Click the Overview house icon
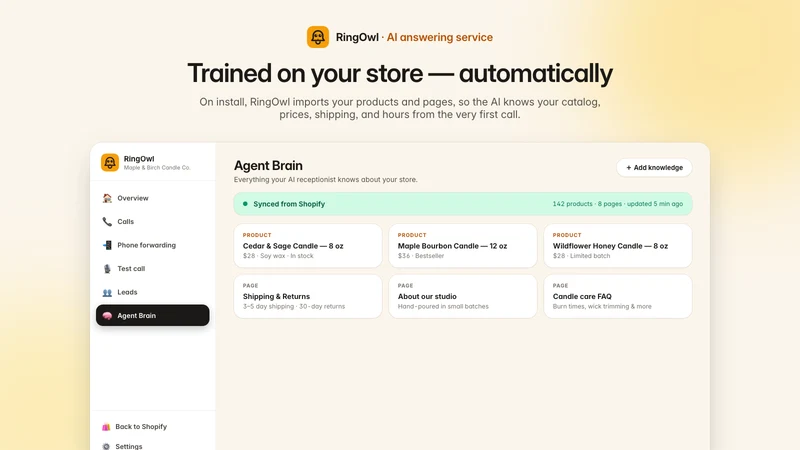The height and width of the screenshot is (450, 800). pos(107,198)
